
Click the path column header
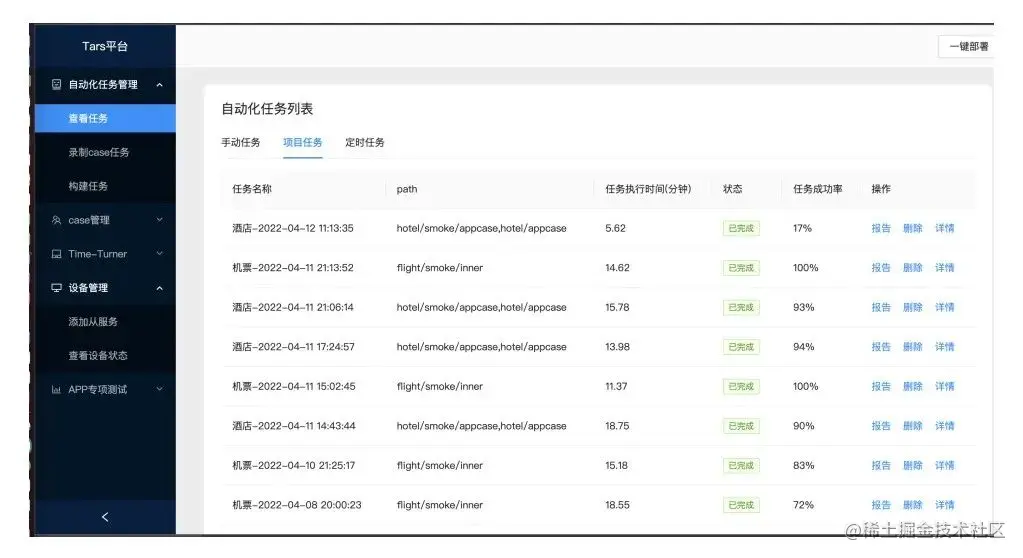(x=406, y=189)
